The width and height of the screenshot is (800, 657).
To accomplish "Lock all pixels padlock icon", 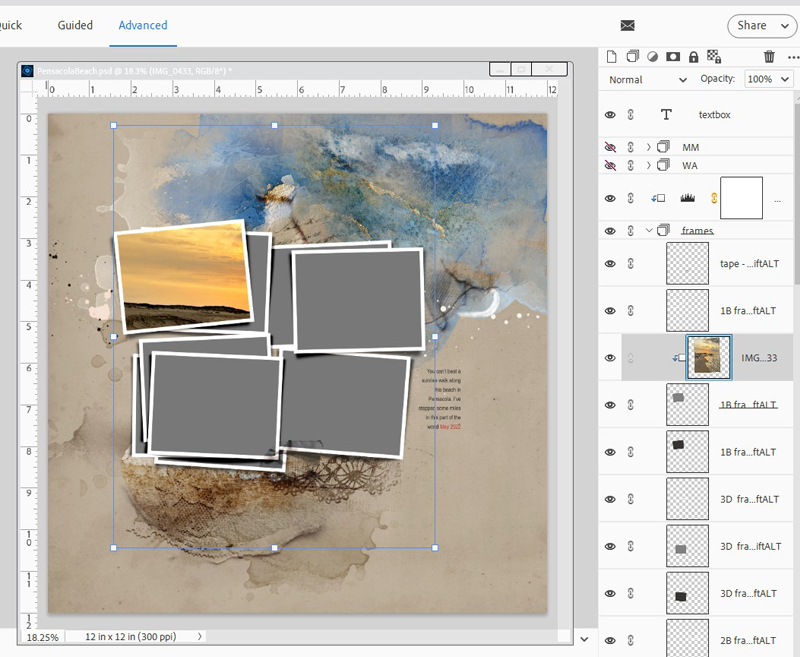I will click(x=693, y=57).
